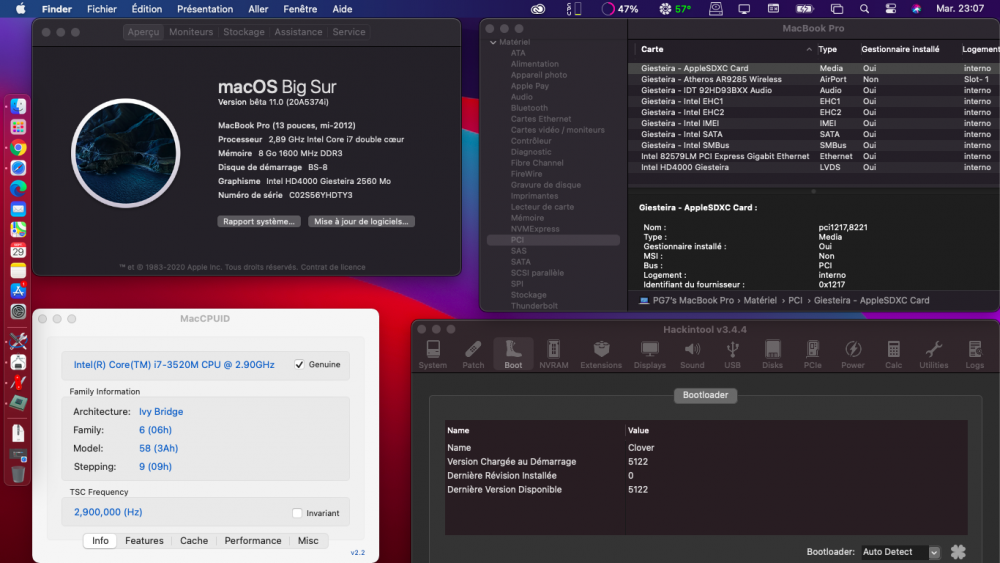The height and width of the screenshot is (563, 1000).
Task: Open the NVRAM section in Hackintool
Action: point(554,355)
